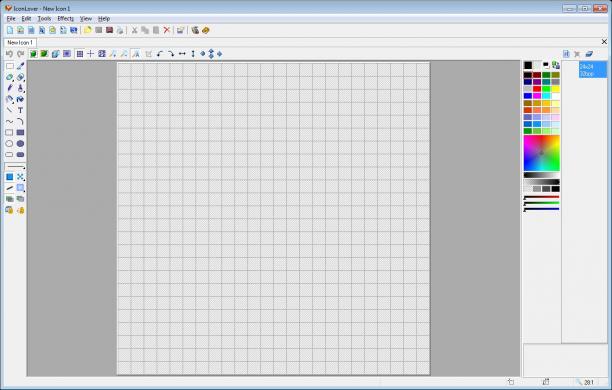The image size is (612, 390).
Task: Select the filled rounded rectangle tool
Action: click(20, 155)
